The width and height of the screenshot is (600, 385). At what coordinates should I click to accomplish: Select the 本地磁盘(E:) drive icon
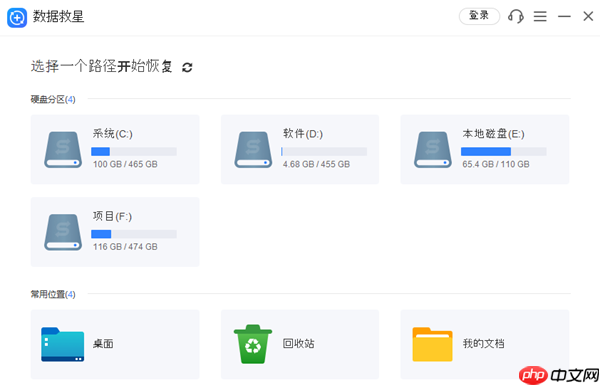433,150
